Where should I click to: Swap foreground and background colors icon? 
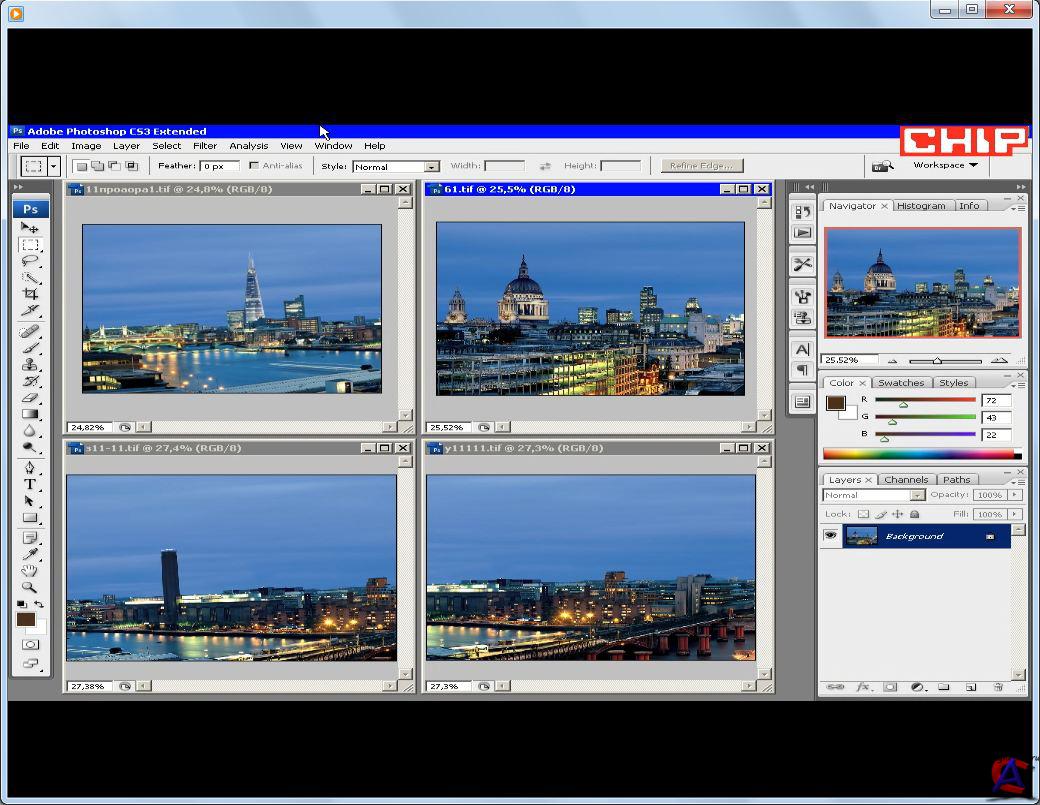39,605
